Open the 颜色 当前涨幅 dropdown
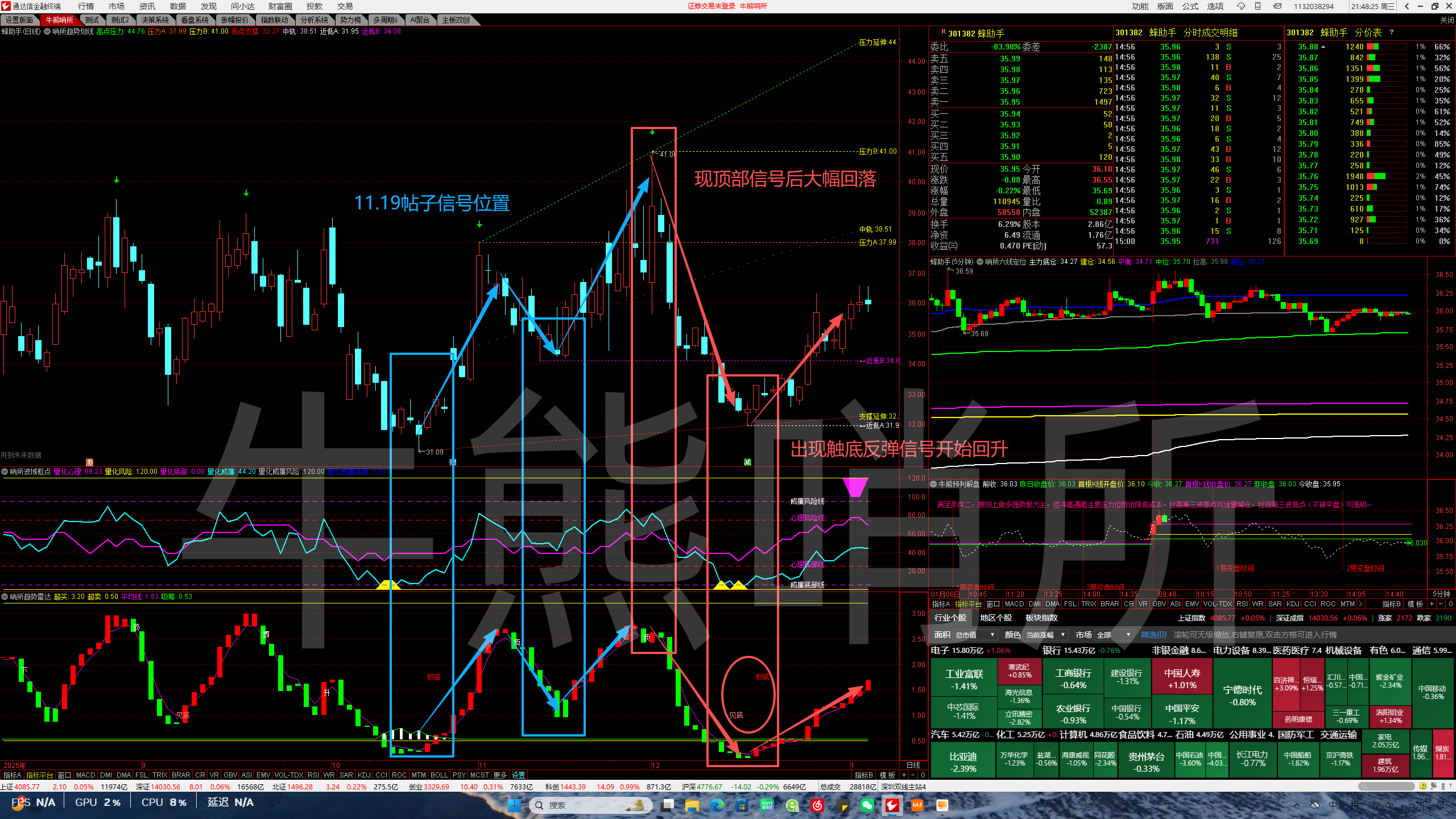This screenshot has height=819, width=1456. point(1045,635)
